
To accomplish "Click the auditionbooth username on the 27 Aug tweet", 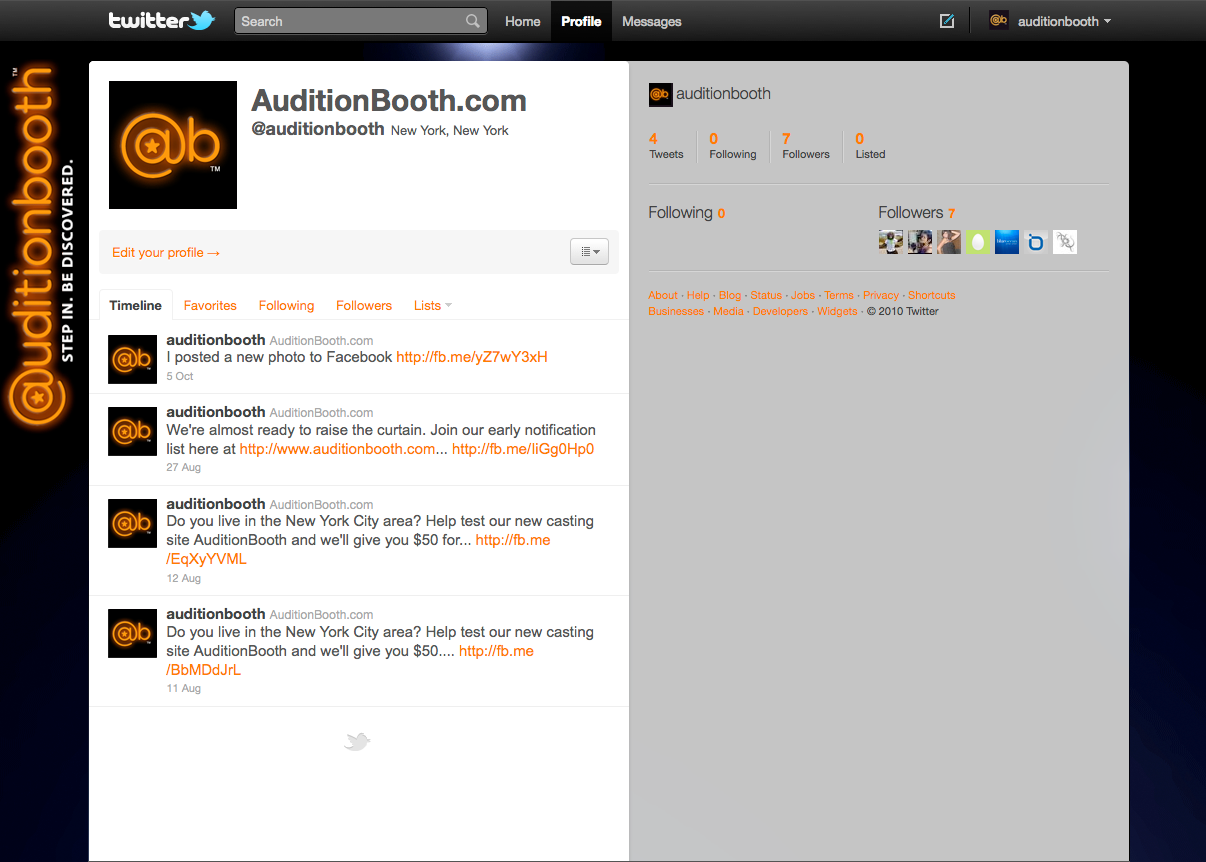I will 216,411.
